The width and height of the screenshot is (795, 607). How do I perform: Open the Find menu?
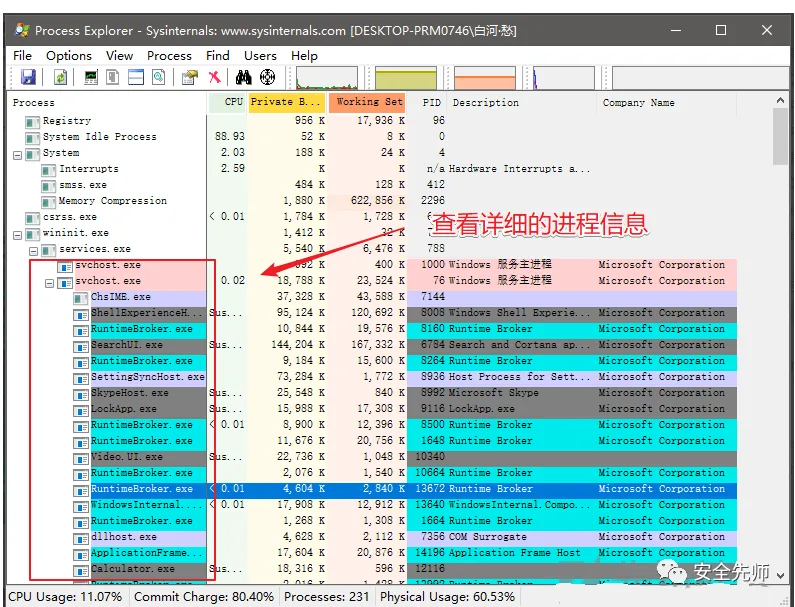point(218,55)
